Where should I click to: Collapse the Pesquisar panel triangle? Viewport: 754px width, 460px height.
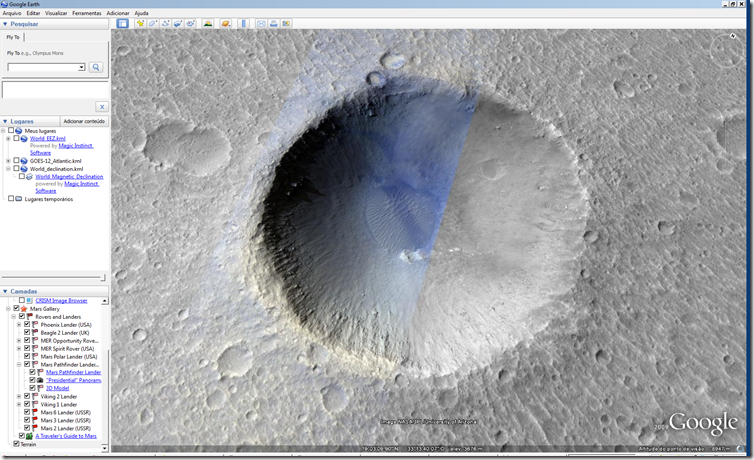tap(5, 24)
